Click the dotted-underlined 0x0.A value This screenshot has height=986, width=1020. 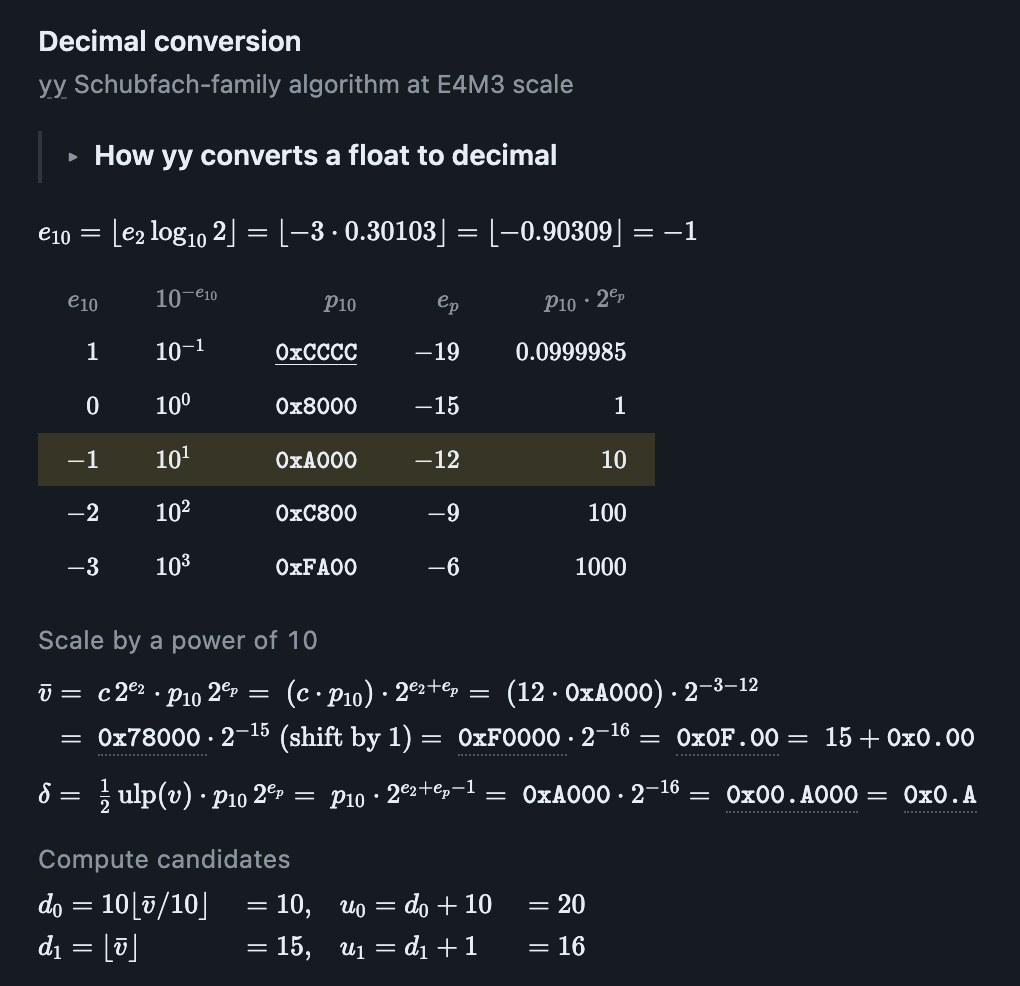point(940,795)
